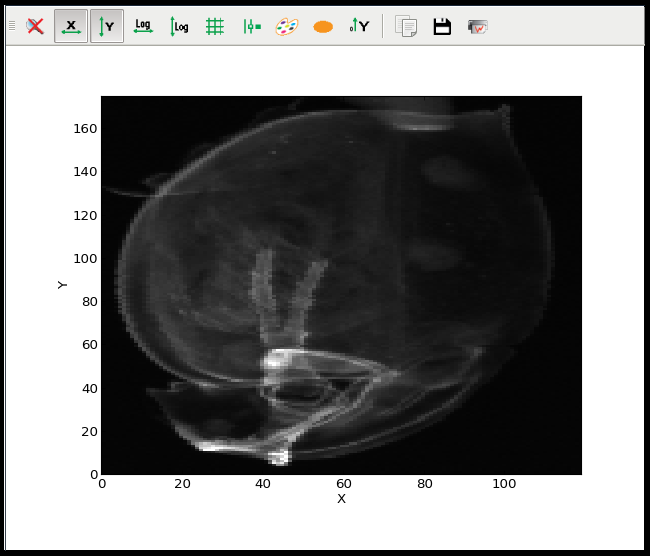Save the plot using floppy disk icon

(x=442, y=26)
